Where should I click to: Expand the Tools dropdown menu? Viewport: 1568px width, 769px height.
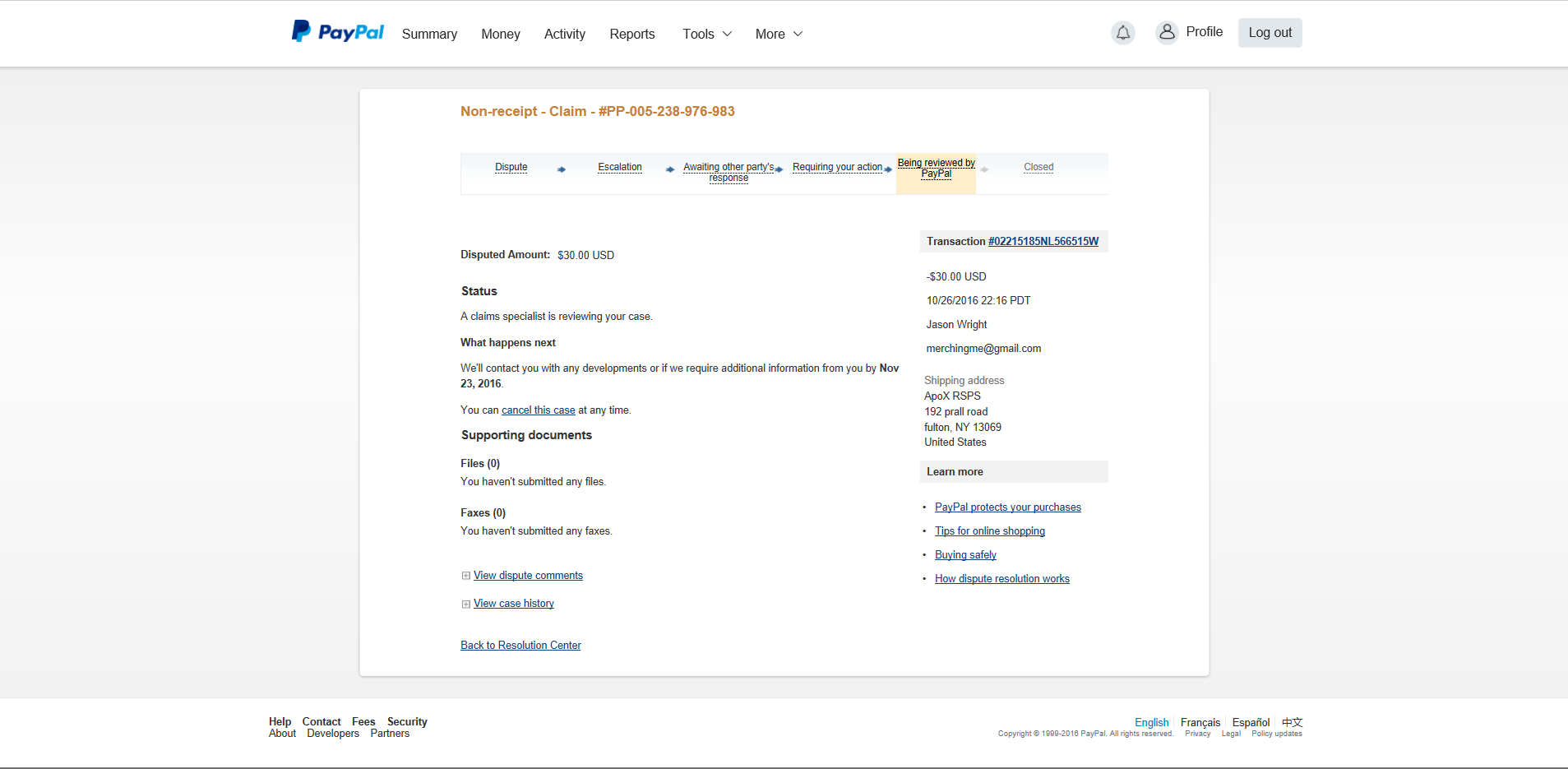pos(707,34)
